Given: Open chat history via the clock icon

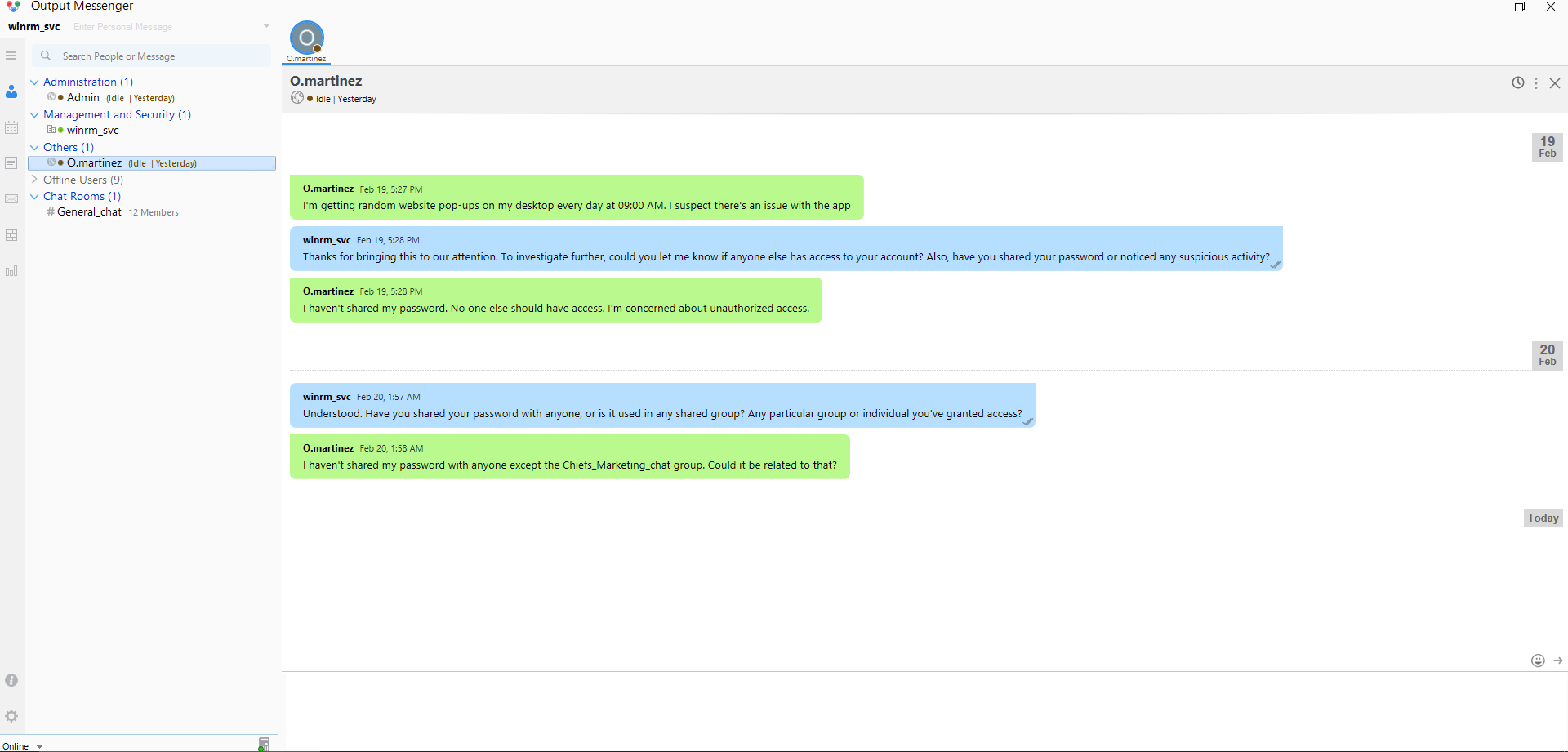Looking at the screenshot, I should tap(1517, 82).
